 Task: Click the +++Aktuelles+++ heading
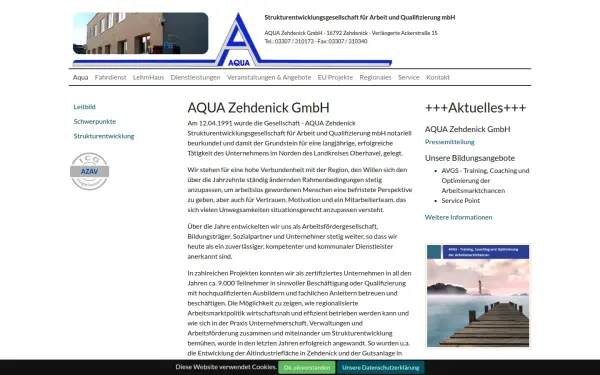point(476,108)
